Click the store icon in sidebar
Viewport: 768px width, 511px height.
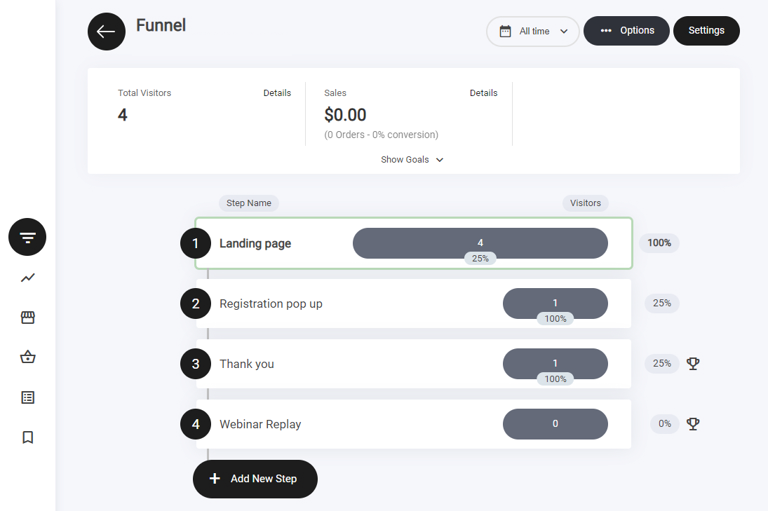(28, 317)
